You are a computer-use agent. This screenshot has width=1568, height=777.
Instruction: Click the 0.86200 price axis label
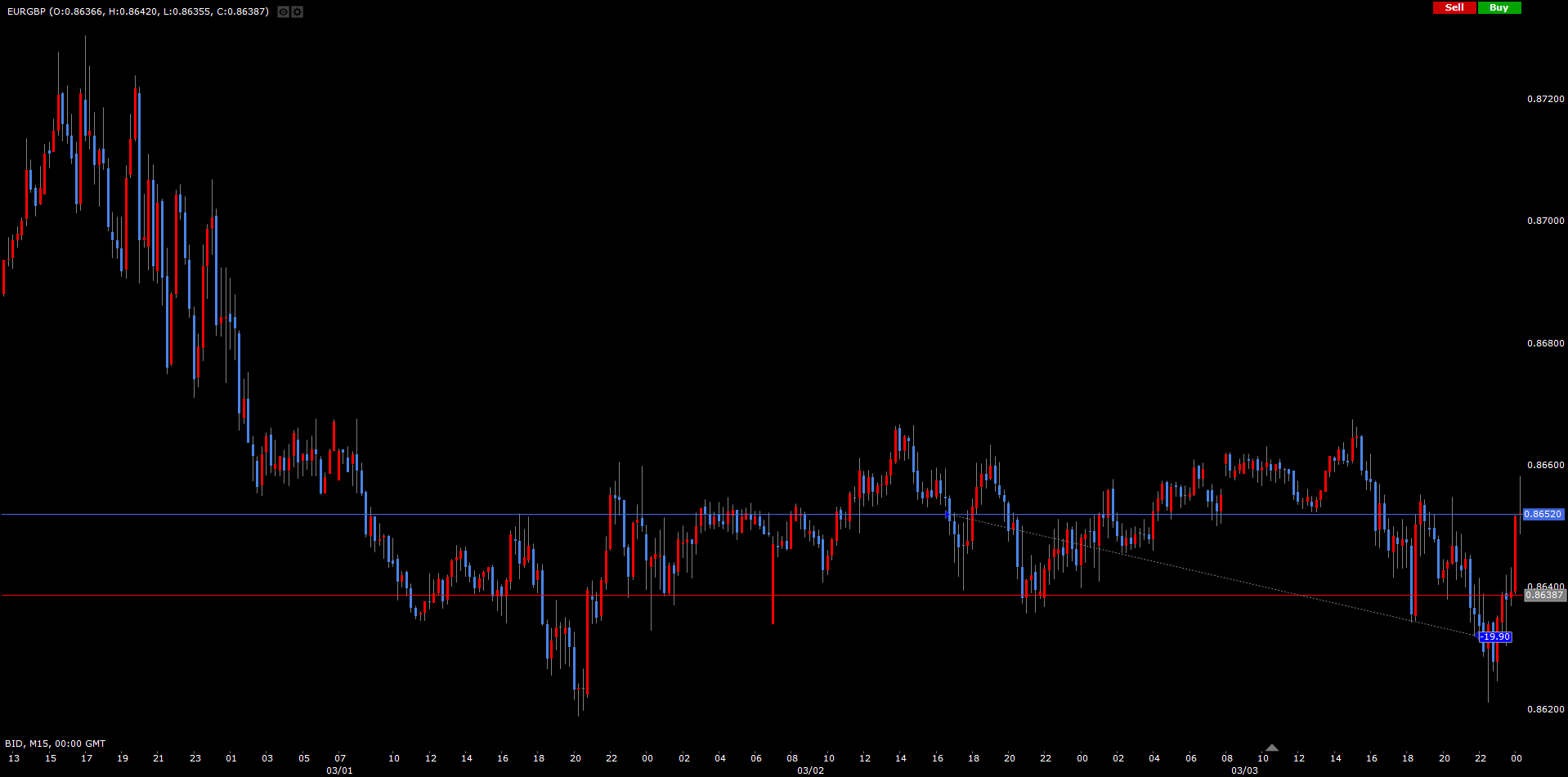point(1545,709)
